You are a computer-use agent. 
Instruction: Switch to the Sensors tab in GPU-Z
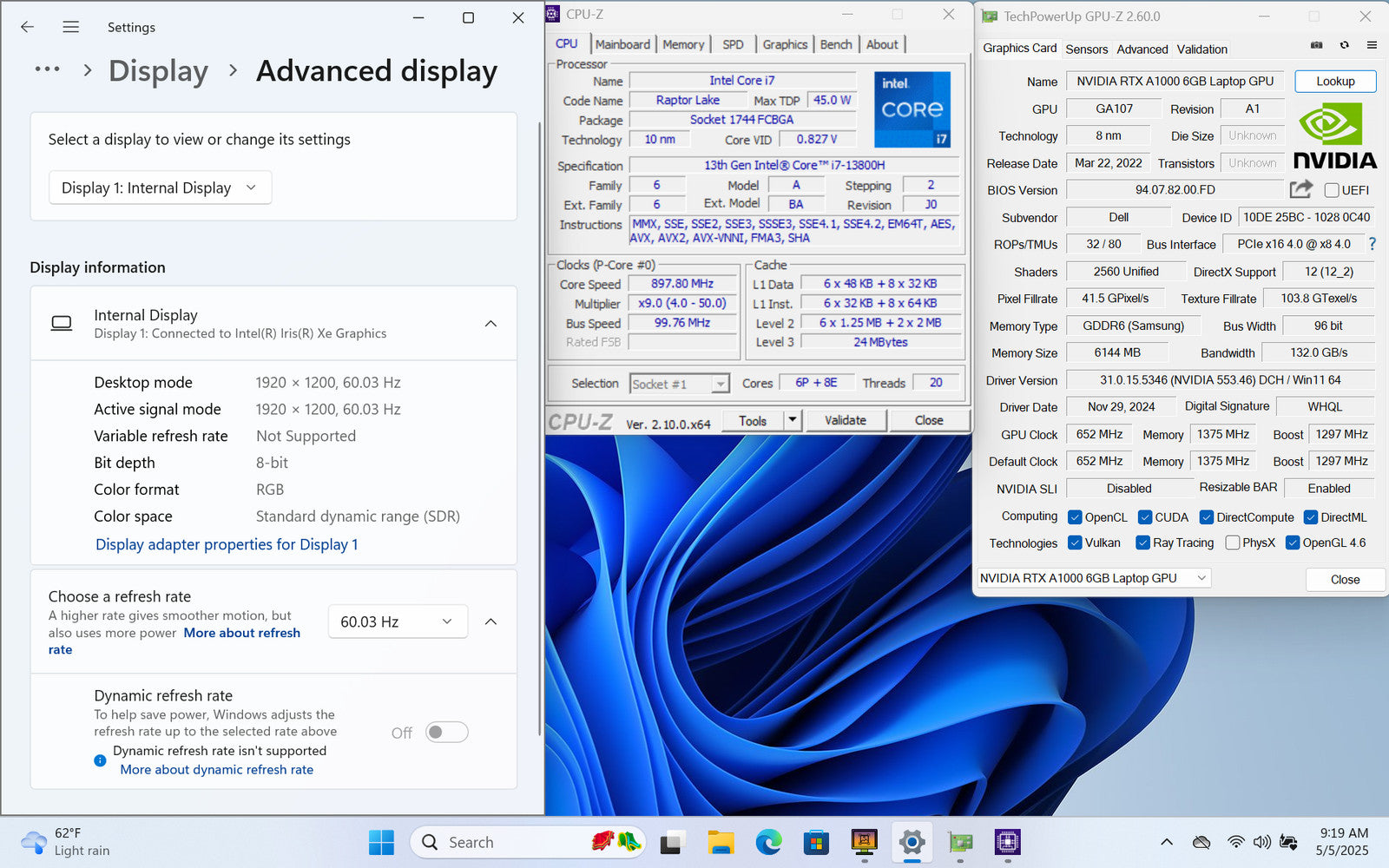pos(1087,49)
